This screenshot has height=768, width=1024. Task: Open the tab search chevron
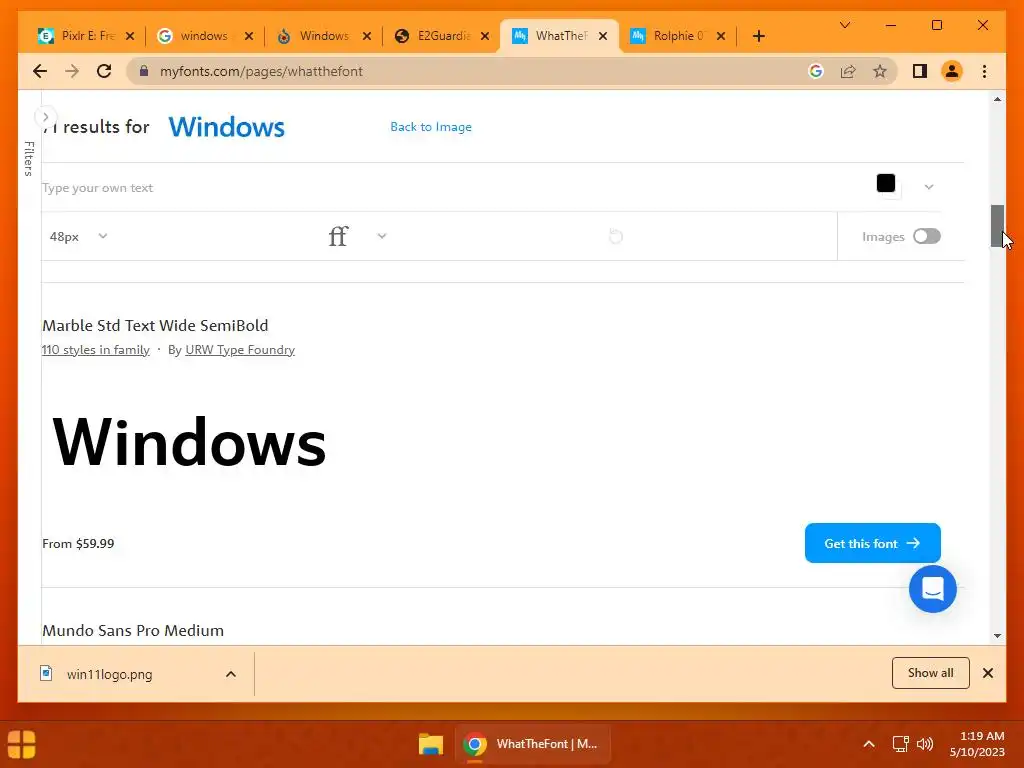pyautogui.click(x=844, y=25)
